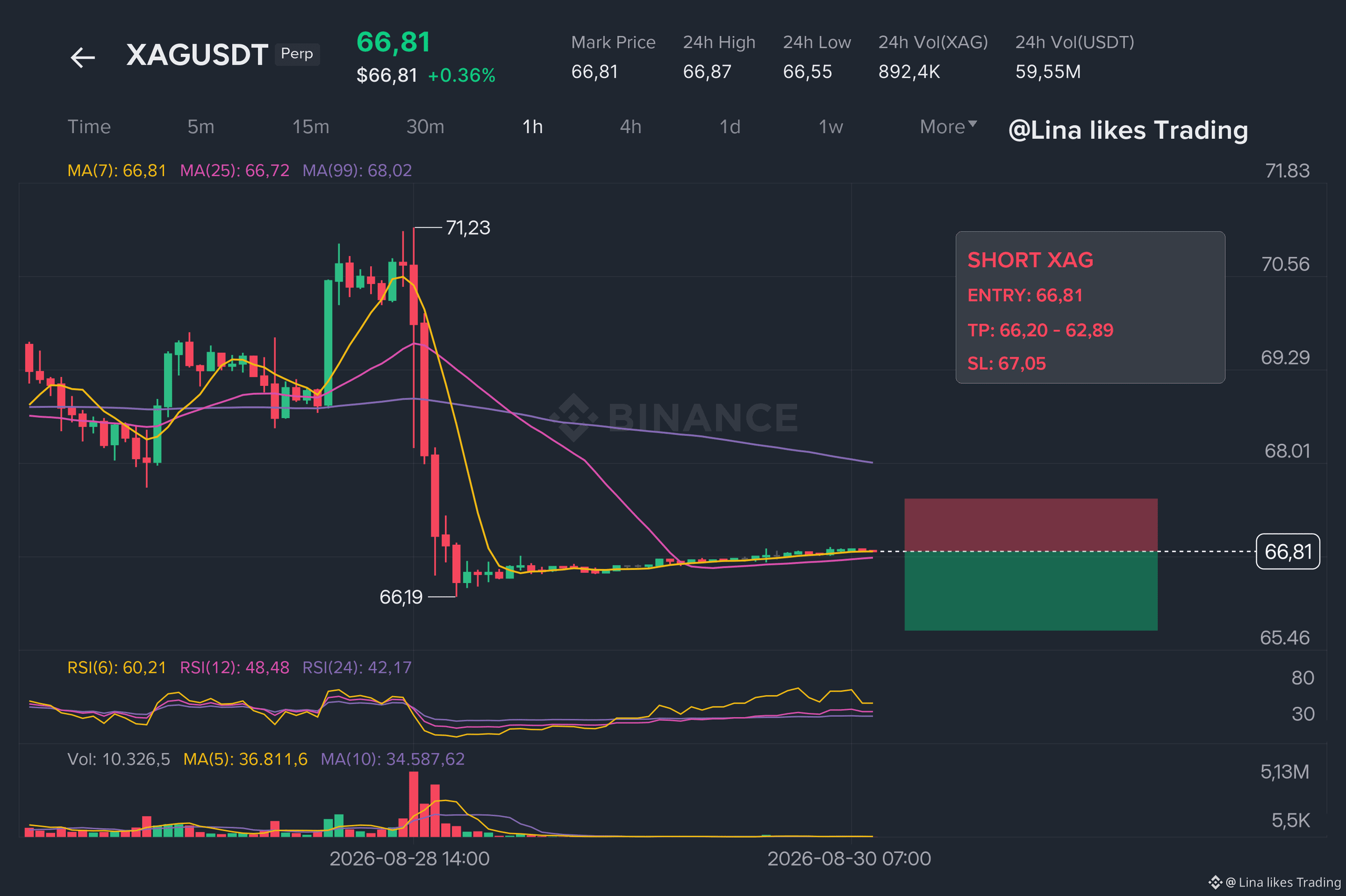Click the Perp contract badge
The width and height of the screenshot is (1346, 896).
pyautogui.click(x=297, y=54)
